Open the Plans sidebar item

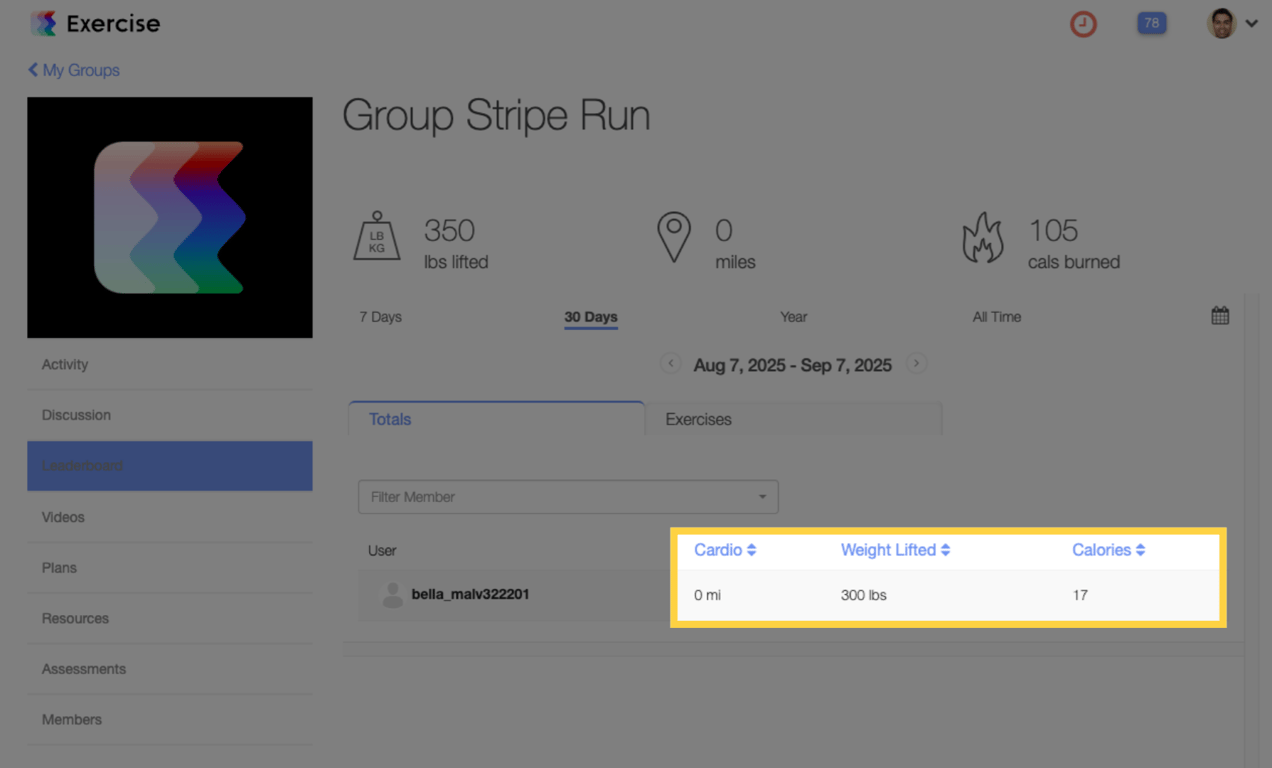click(x=170, y=568)
